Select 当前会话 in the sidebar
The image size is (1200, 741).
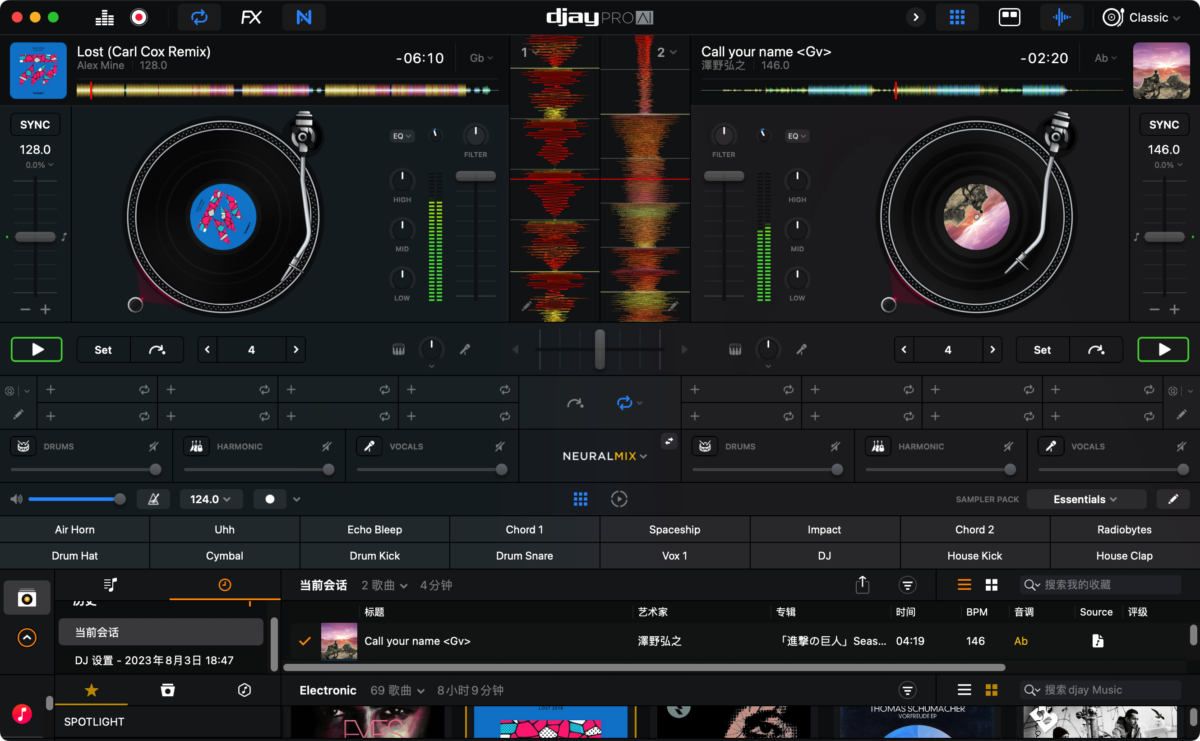click(x=161, y=632)
